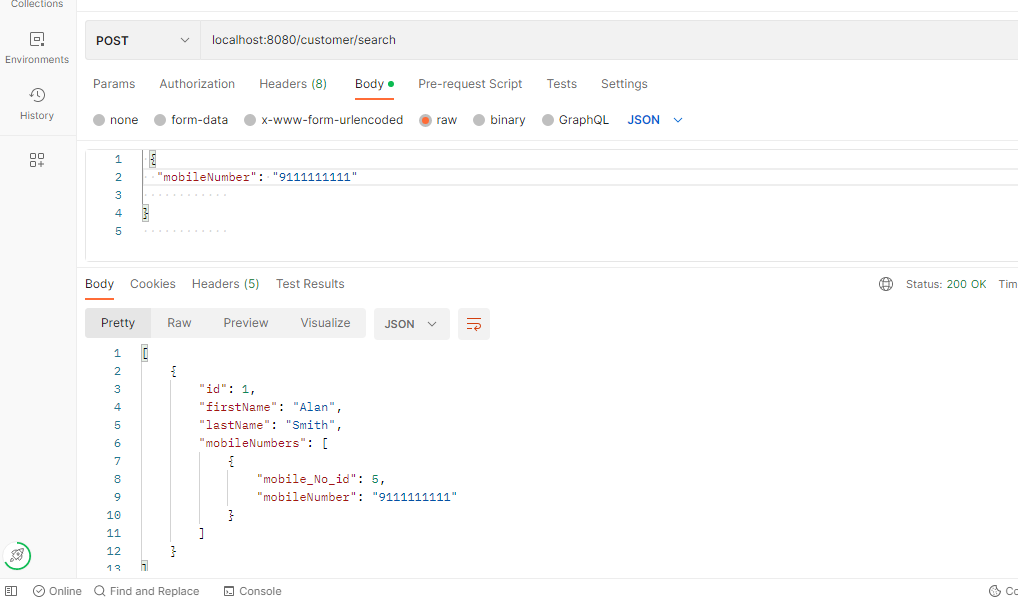Select the binary body type
This screenshot has height=597, width=1018.
[x=499, y=120]
